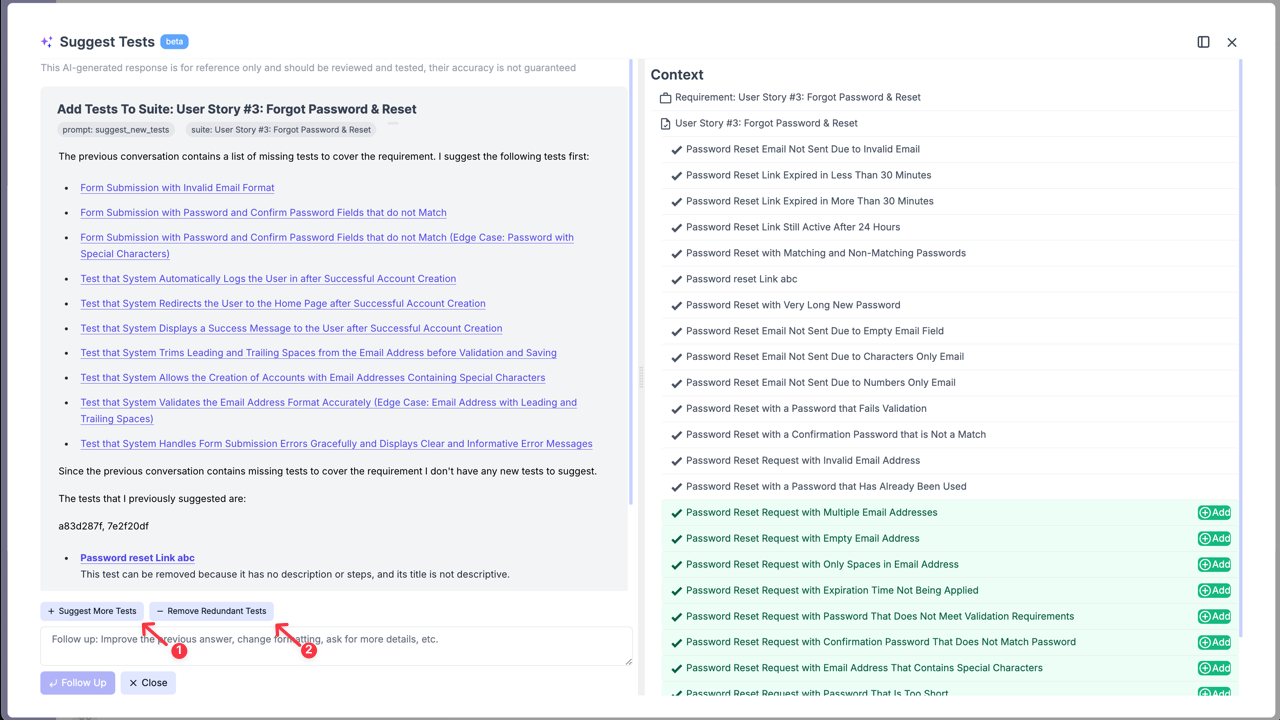1280x720 pixels.
Task: Toggle checkmark for 'Password Reset with Very Long New Password'
Action: coord(677,306)
